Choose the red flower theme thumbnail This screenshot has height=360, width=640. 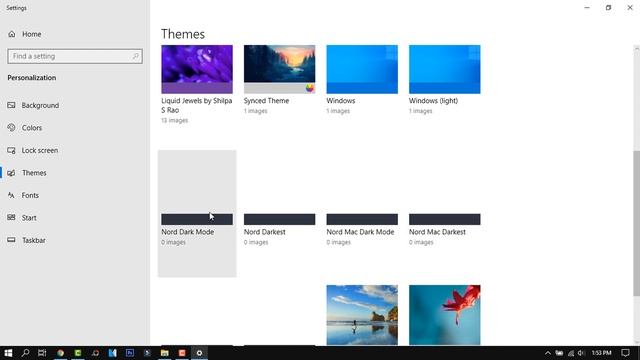click(x=444, y=315)
